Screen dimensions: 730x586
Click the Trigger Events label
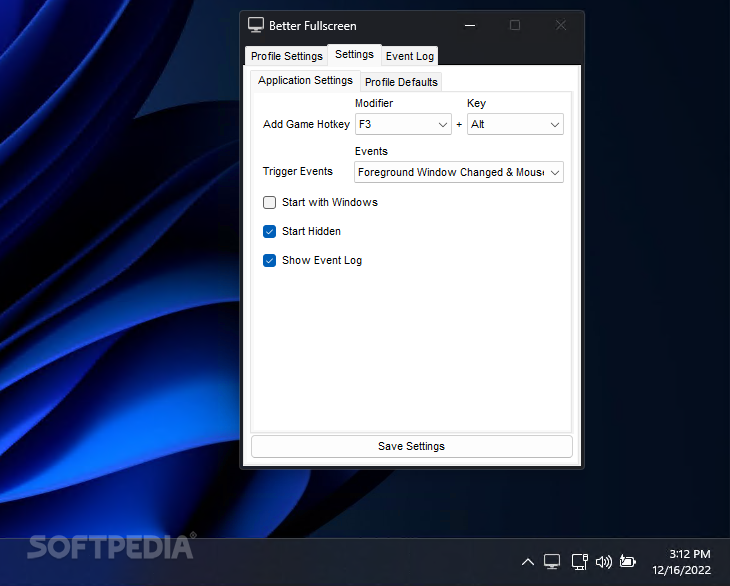(x=298, y=171)
